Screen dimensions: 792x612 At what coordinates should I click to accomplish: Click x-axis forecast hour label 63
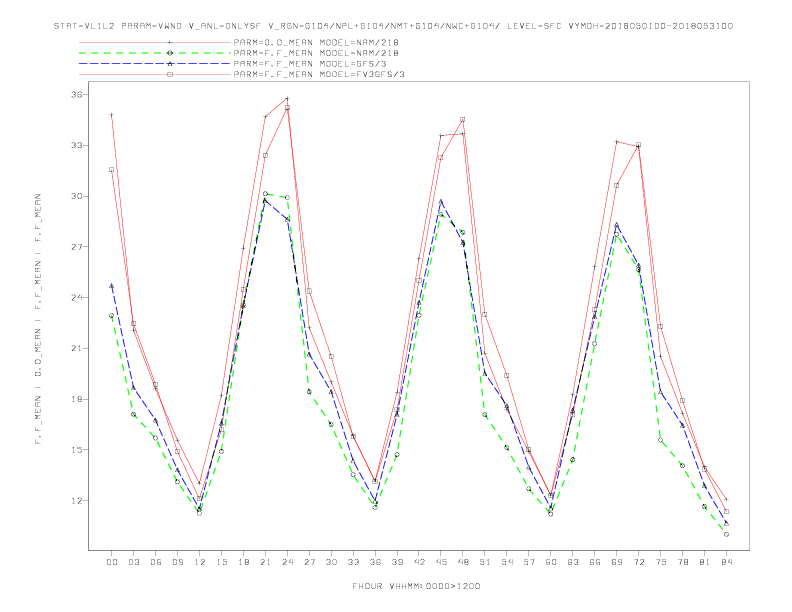[x=573, y=562]
